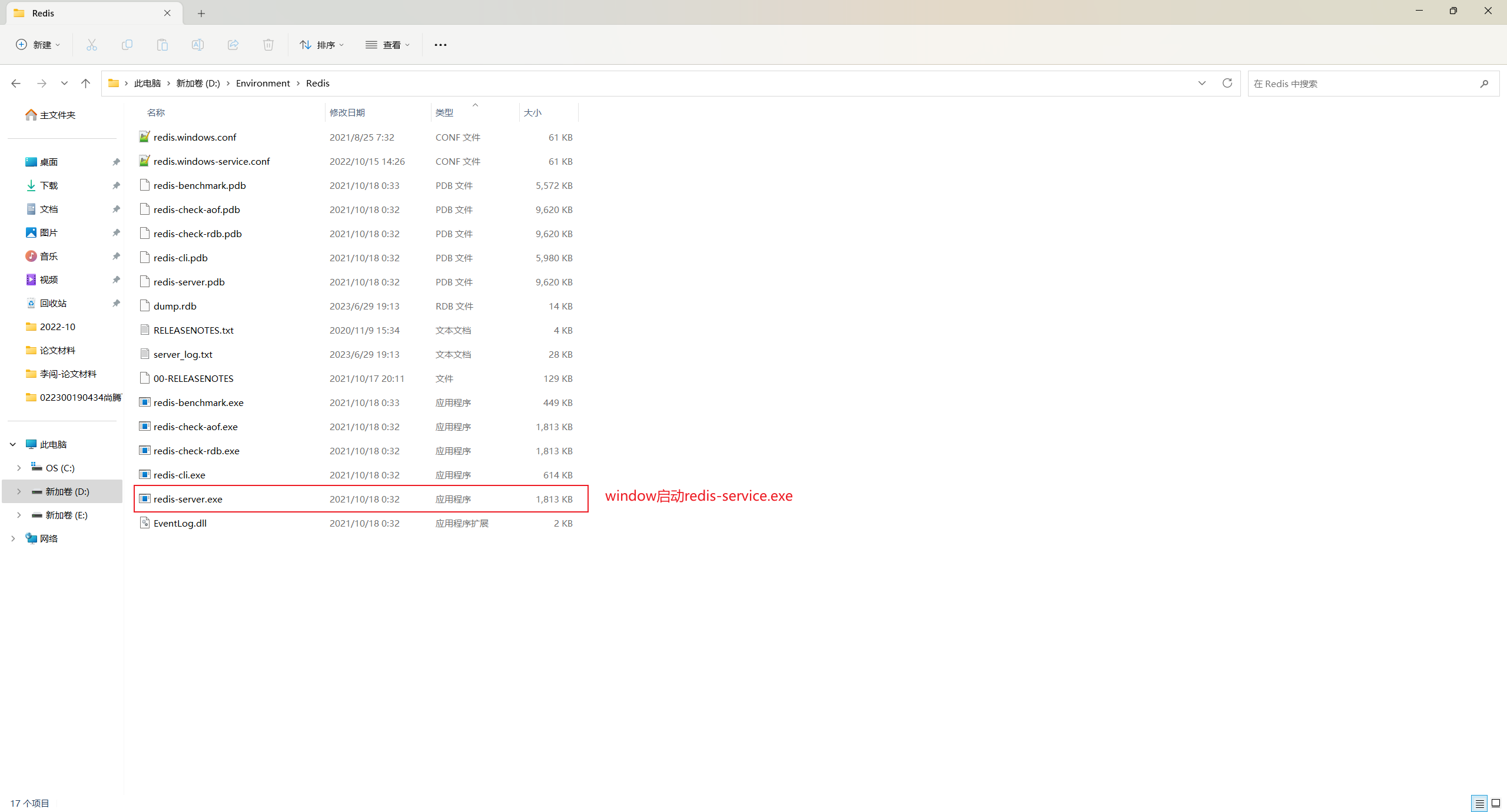Sort files by 修改日期 column header
Image resolution: width=1507 pixels, height=812 pixels.
[347, 112]
